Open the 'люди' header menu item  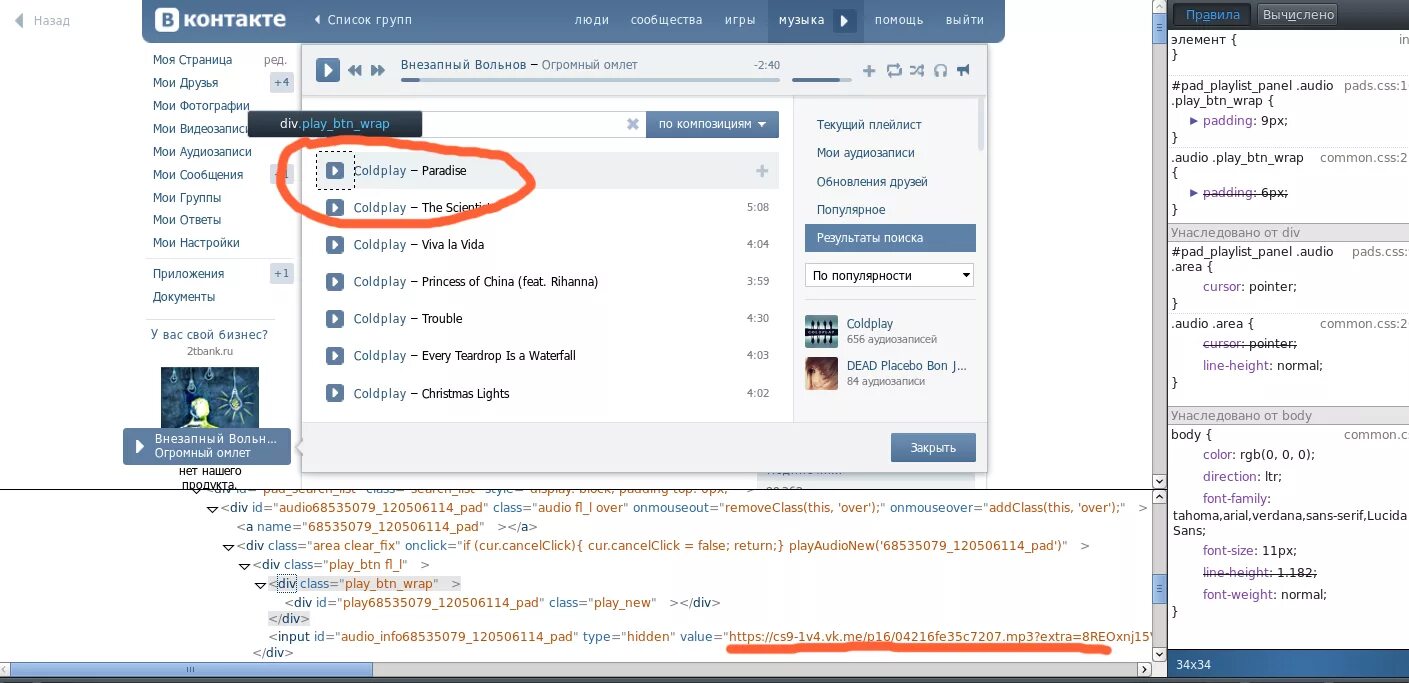[x=592, y=20]
